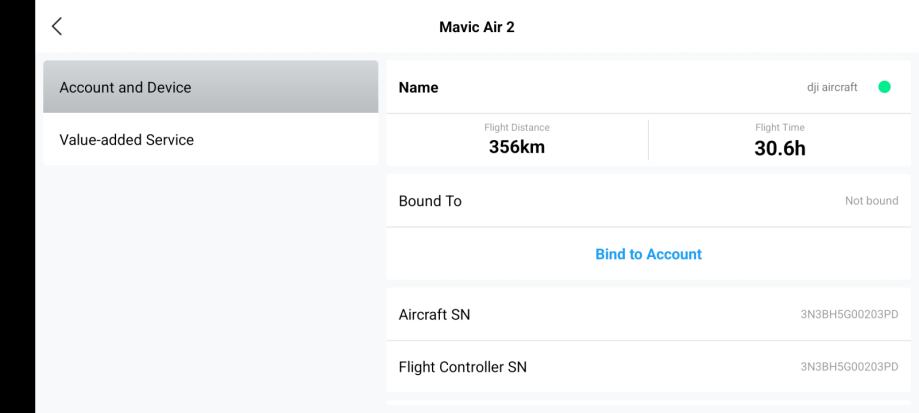Select the 356km distance value
Image resolution: width=919 pixels, height=413 pixels.
point(517,146)
